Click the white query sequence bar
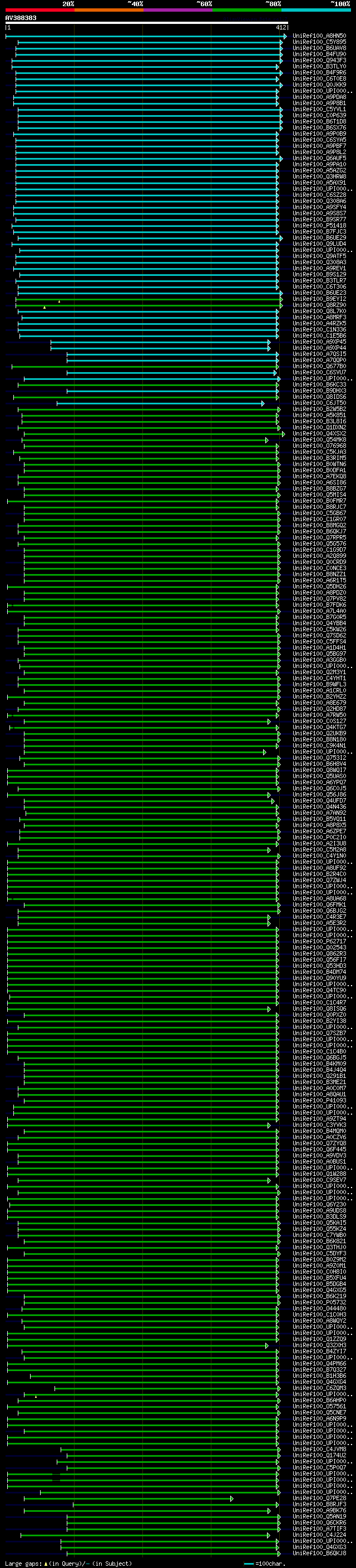The width and height of the screenshot is (356, 1568). 147,22
